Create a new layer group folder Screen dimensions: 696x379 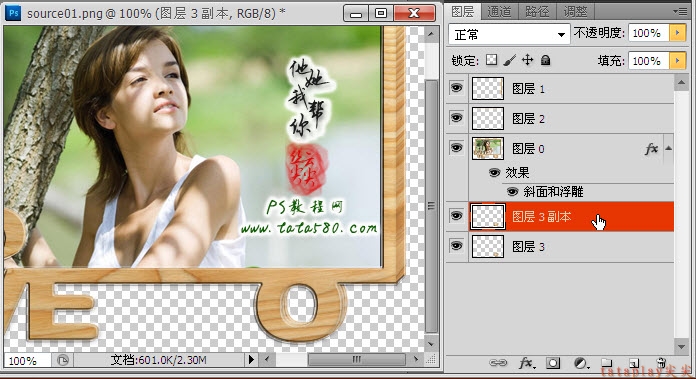[607, 363]
